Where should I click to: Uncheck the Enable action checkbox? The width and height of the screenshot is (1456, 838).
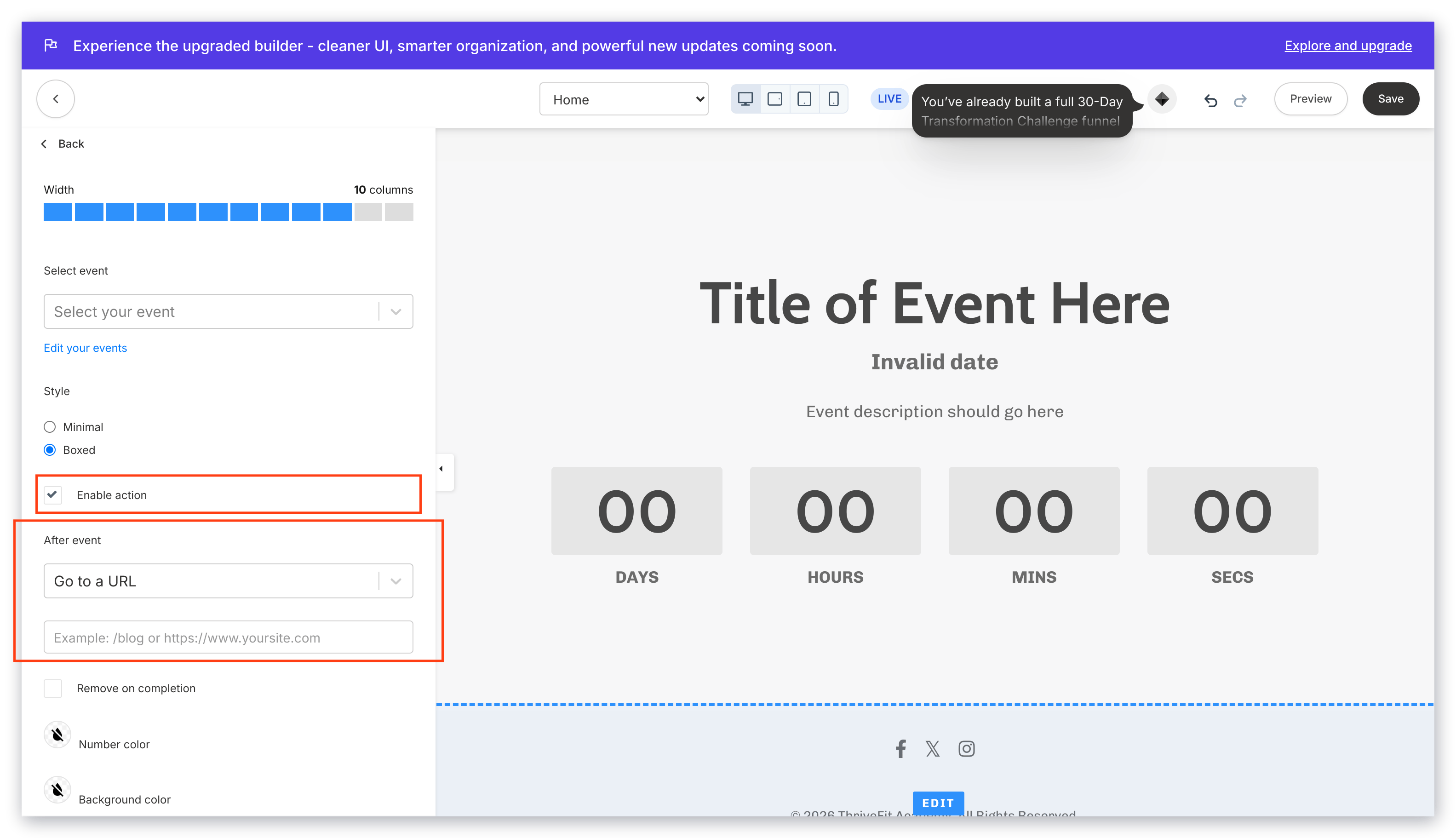click(53, 494)
